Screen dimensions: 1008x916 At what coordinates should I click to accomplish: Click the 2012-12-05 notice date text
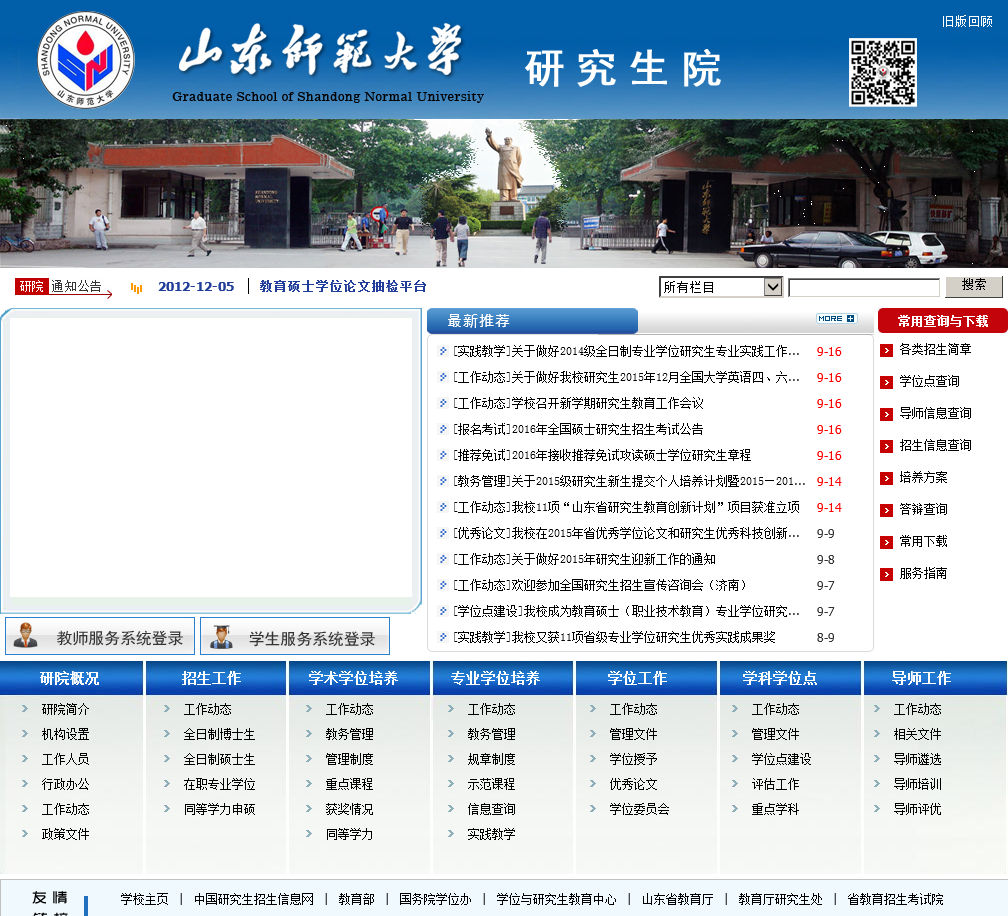pyautogui.click(x=196, y=286)
